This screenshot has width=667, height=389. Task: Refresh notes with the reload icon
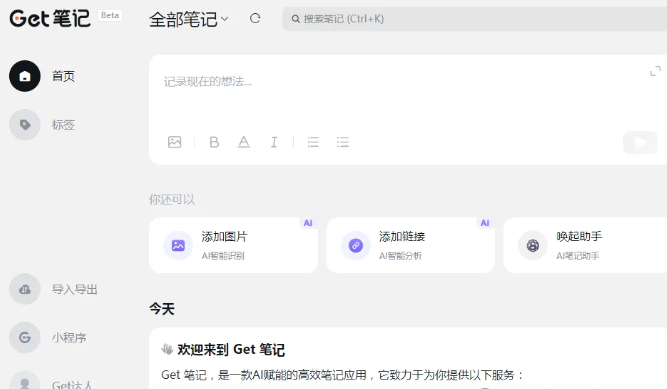pyautogui.click(x=255, y=18)
